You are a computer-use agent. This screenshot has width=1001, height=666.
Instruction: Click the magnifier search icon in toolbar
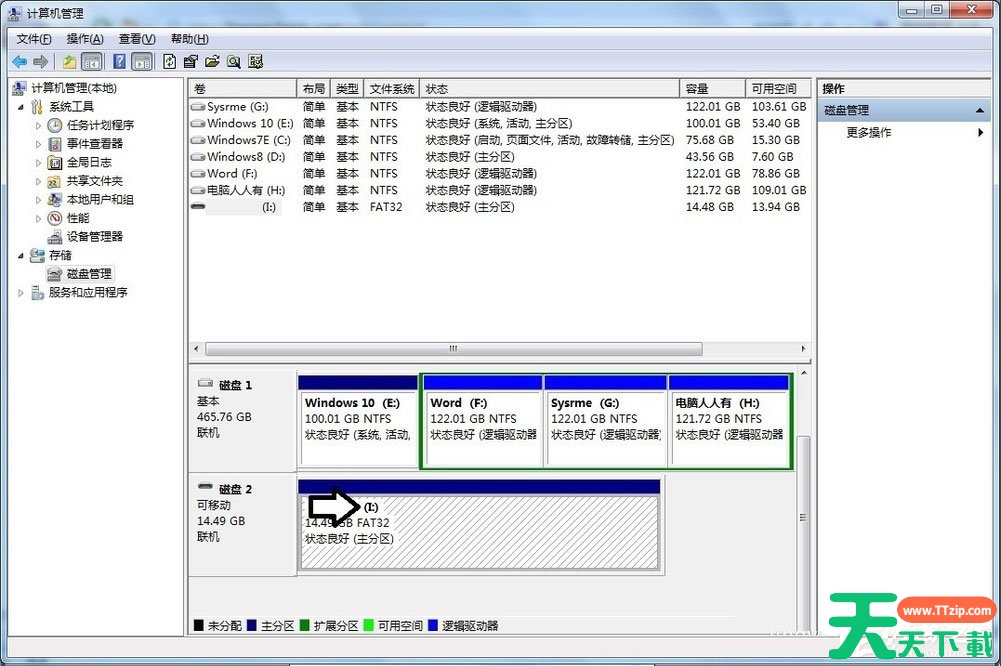tap(233, 62)
